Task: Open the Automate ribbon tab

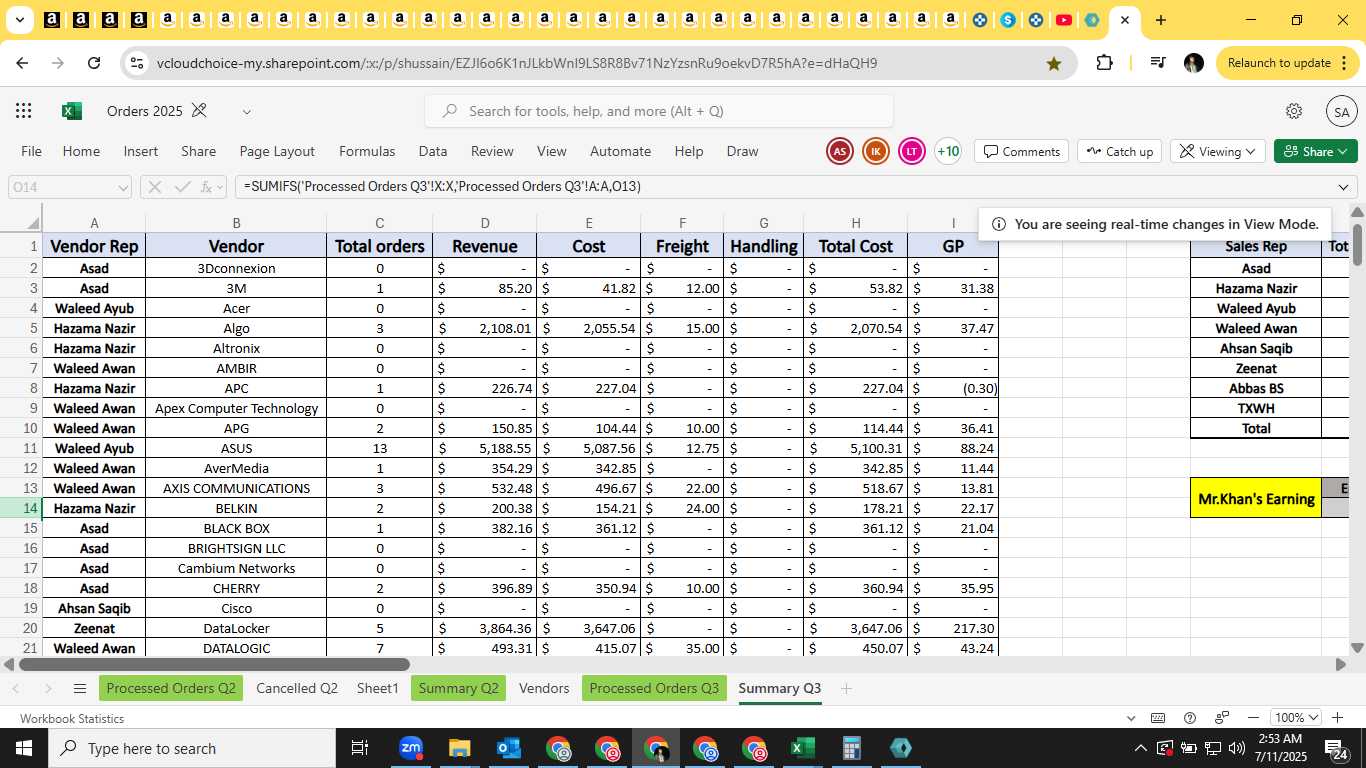Action: tap(620, 151)
